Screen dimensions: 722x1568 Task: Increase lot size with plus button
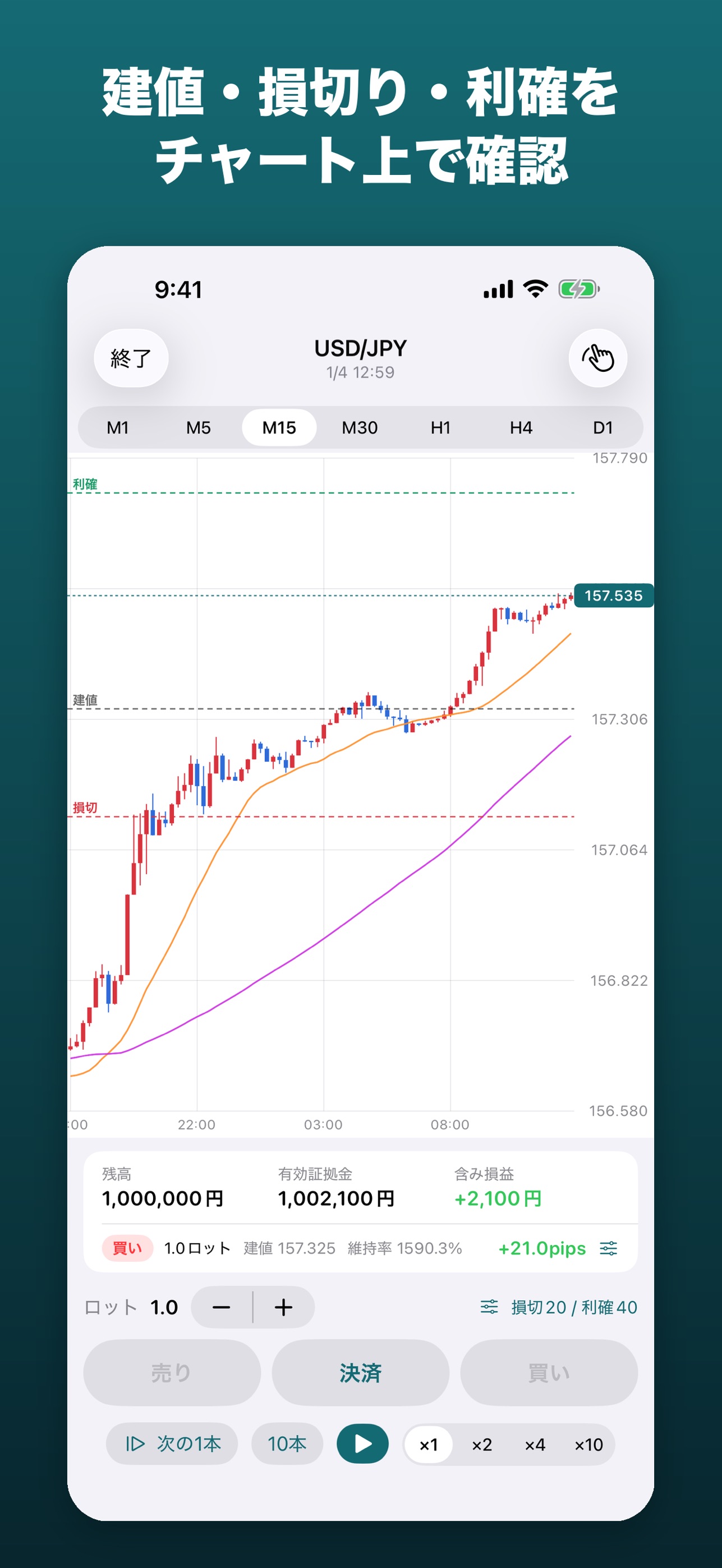[x=284, y=1307]
